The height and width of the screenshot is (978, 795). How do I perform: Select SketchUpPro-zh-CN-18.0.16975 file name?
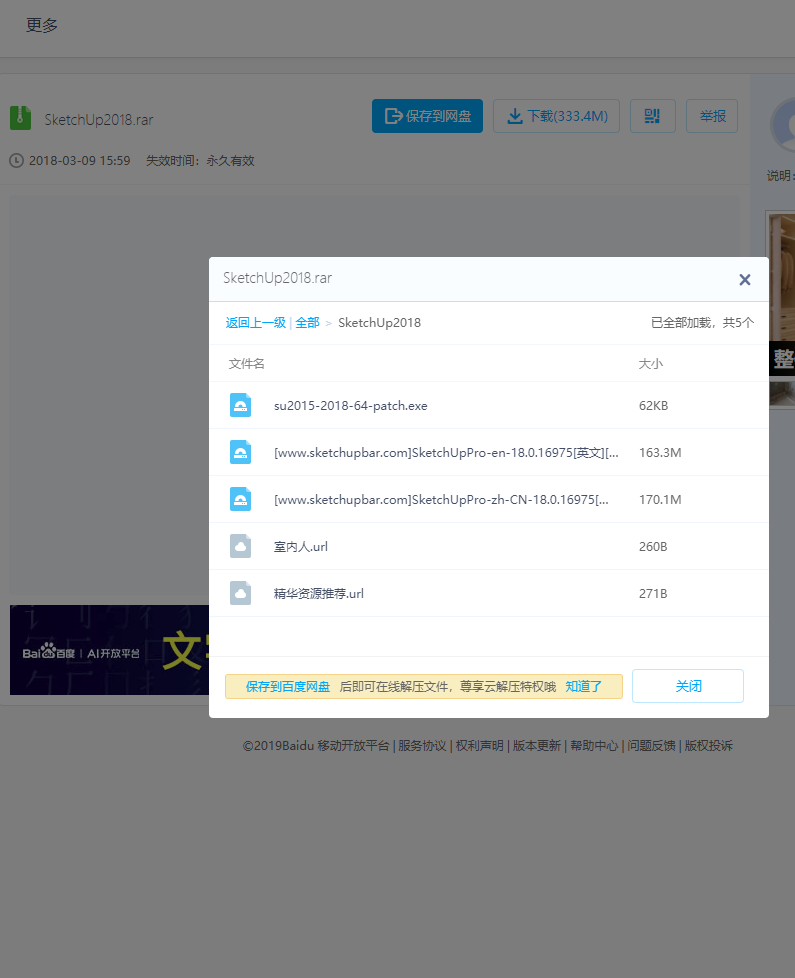441,500
